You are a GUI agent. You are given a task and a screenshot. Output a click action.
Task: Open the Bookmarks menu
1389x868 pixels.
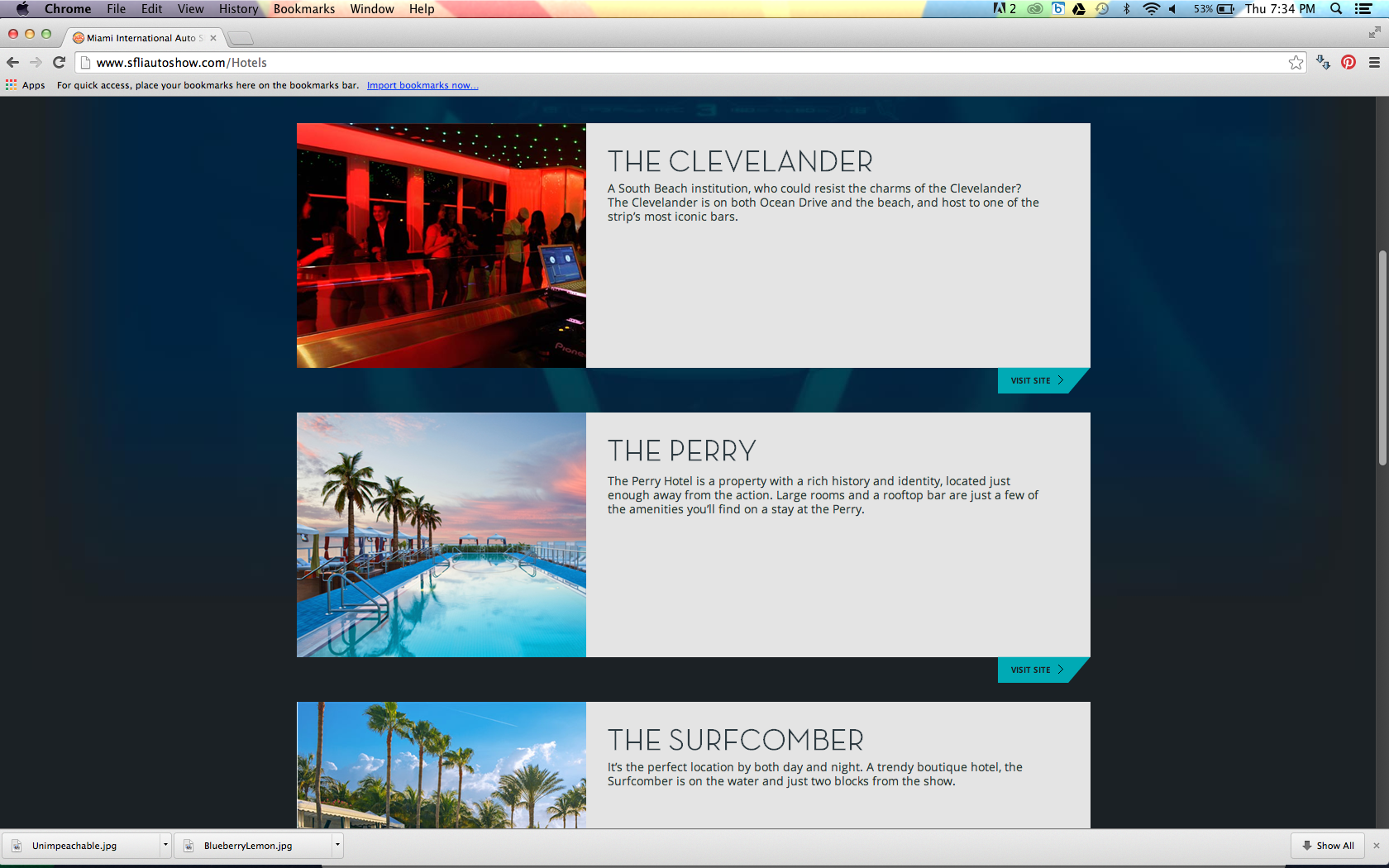304,8
